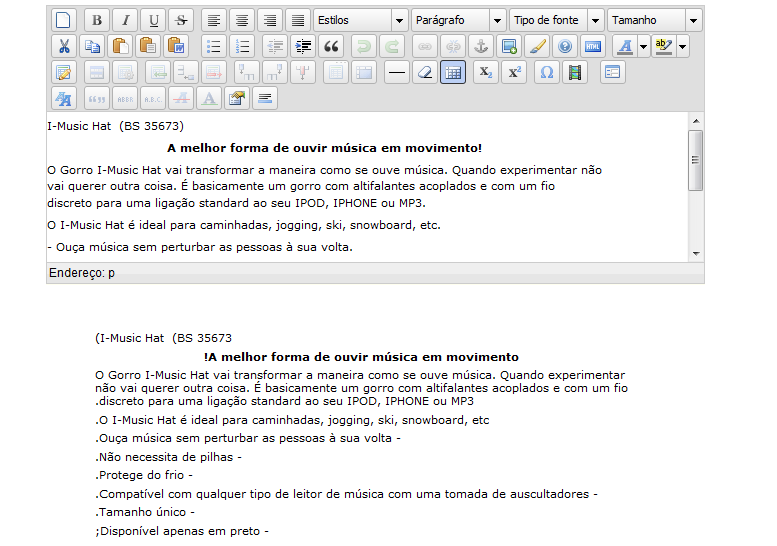Insert special character with Omega icon

click(x=547, y=72)
